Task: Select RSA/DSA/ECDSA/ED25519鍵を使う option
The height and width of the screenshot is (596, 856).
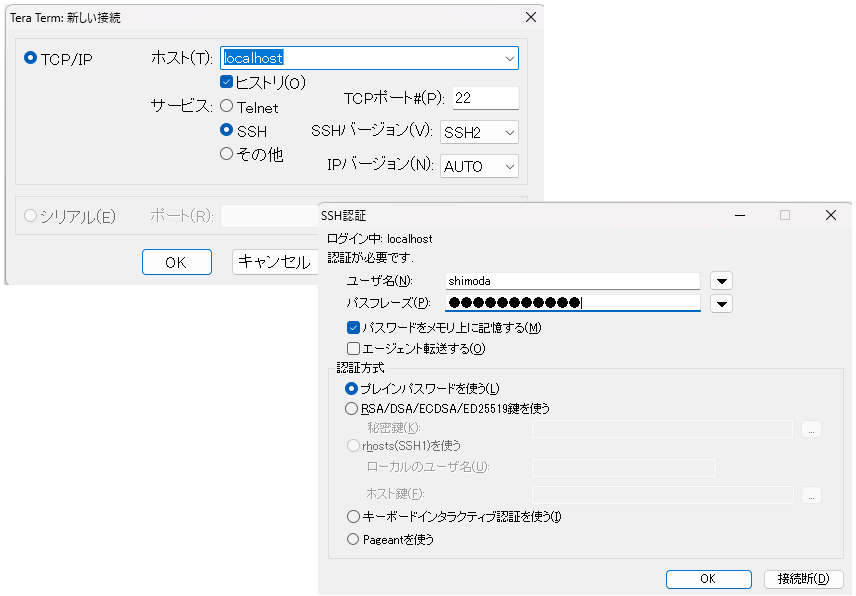Action: pyautogui.click(x=352, y=408)
